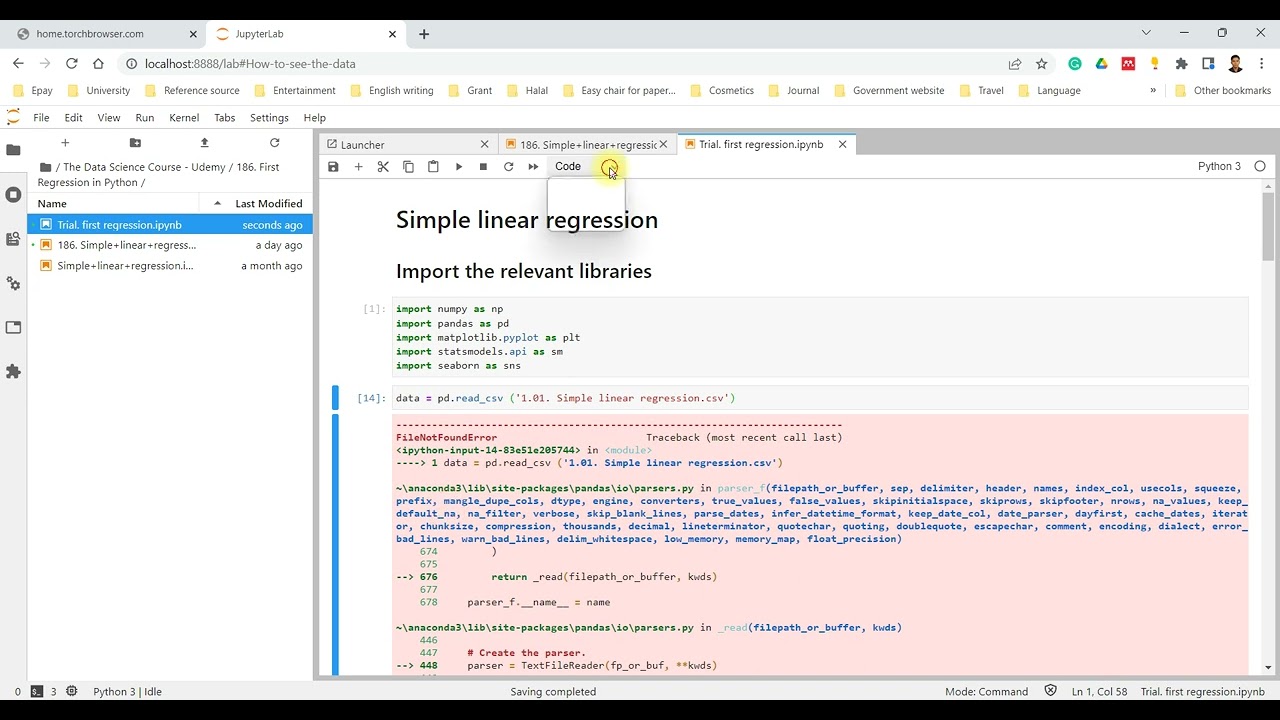Viewport: 1280px width, 720px height.
Task: Click the kernel status circle indicator
Action: tap(1259, 167)
